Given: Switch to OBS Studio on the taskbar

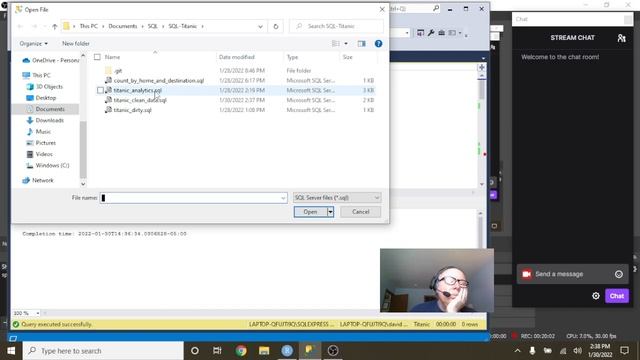Looking at the screenshot, I should pos(333,351).
